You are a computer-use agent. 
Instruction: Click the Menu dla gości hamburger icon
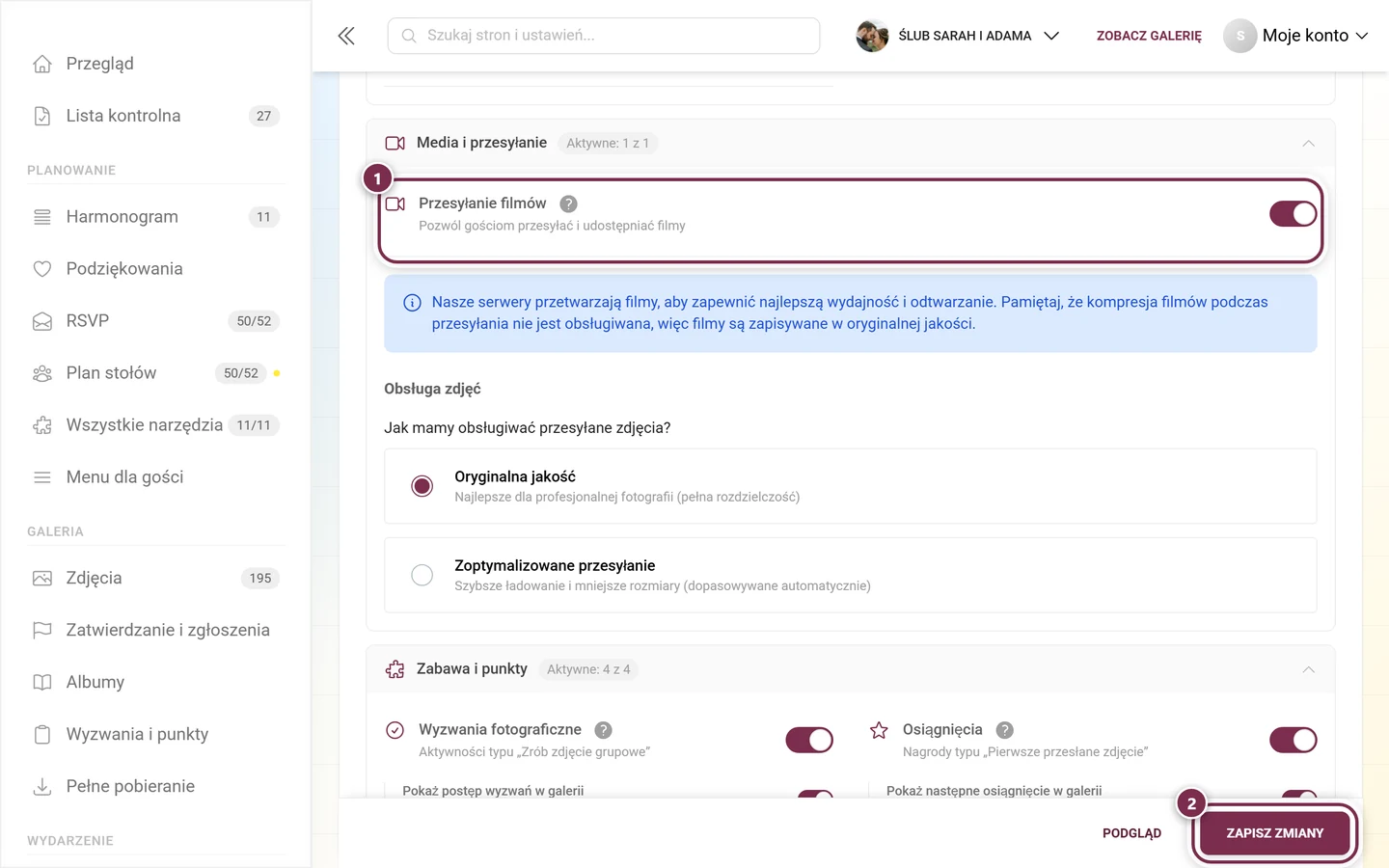tap(42, 477)
